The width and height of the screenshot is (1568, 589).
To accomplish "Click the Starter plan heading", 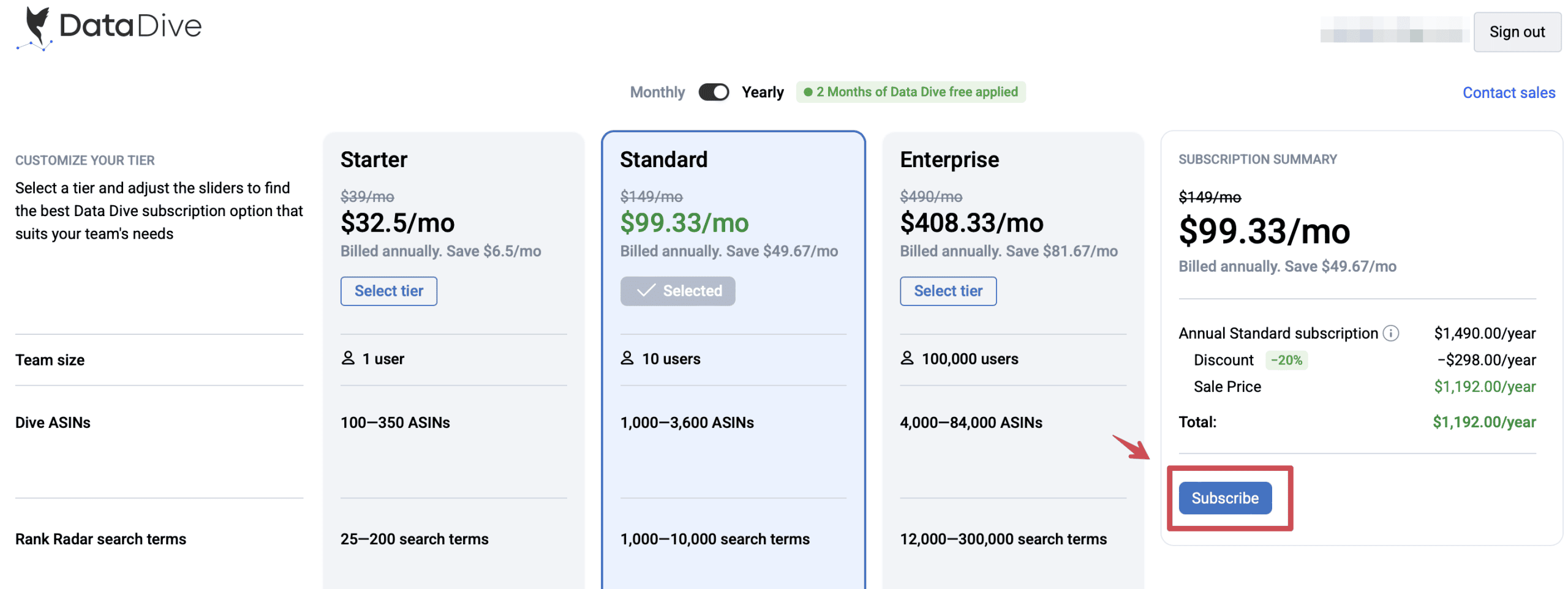I will (x=374, y=160).
